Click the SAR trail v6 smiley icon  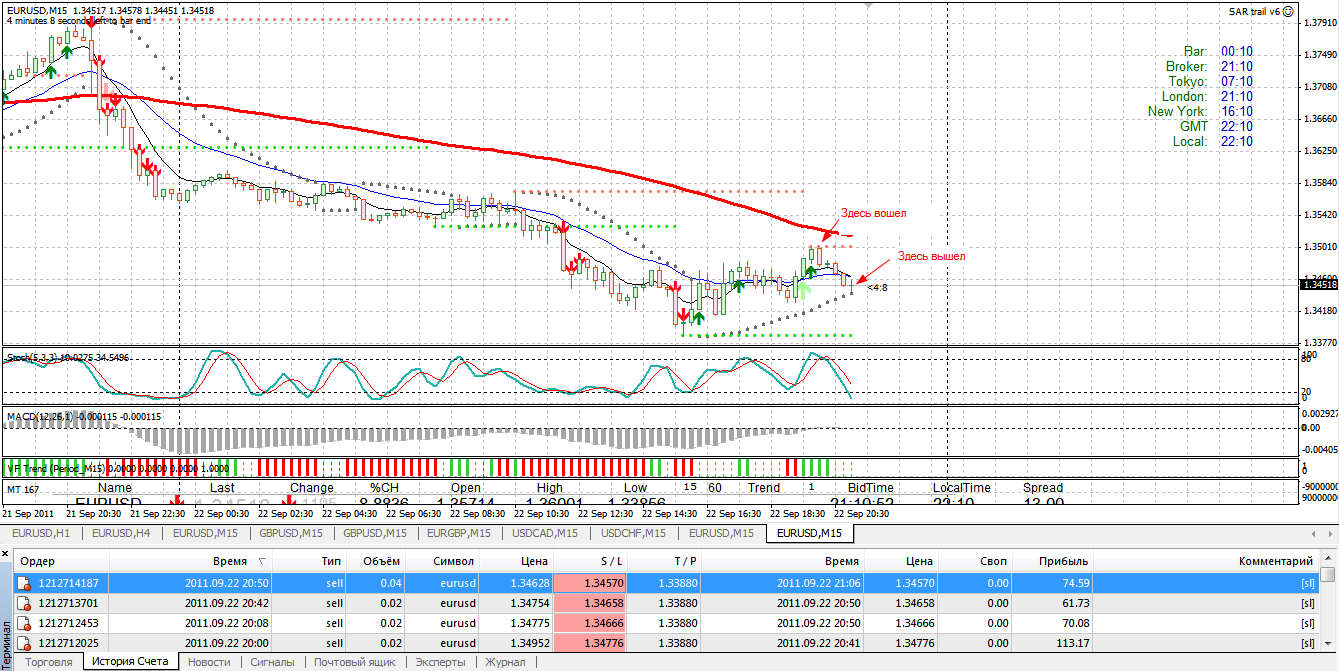pyautogui.click(x=1288, y=12)
